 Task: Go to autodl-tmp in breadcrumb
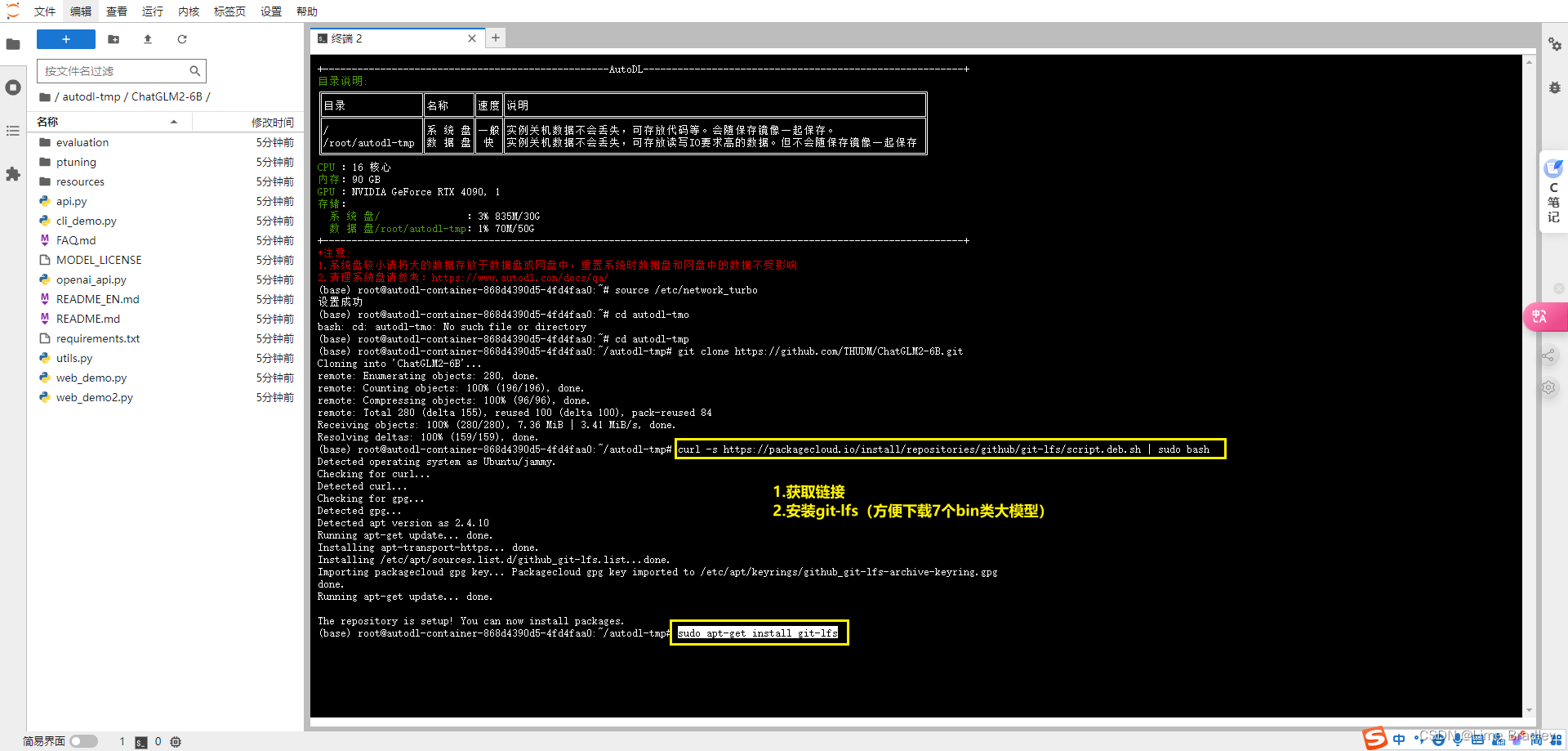pyautogui.click(x=91, y=96)
